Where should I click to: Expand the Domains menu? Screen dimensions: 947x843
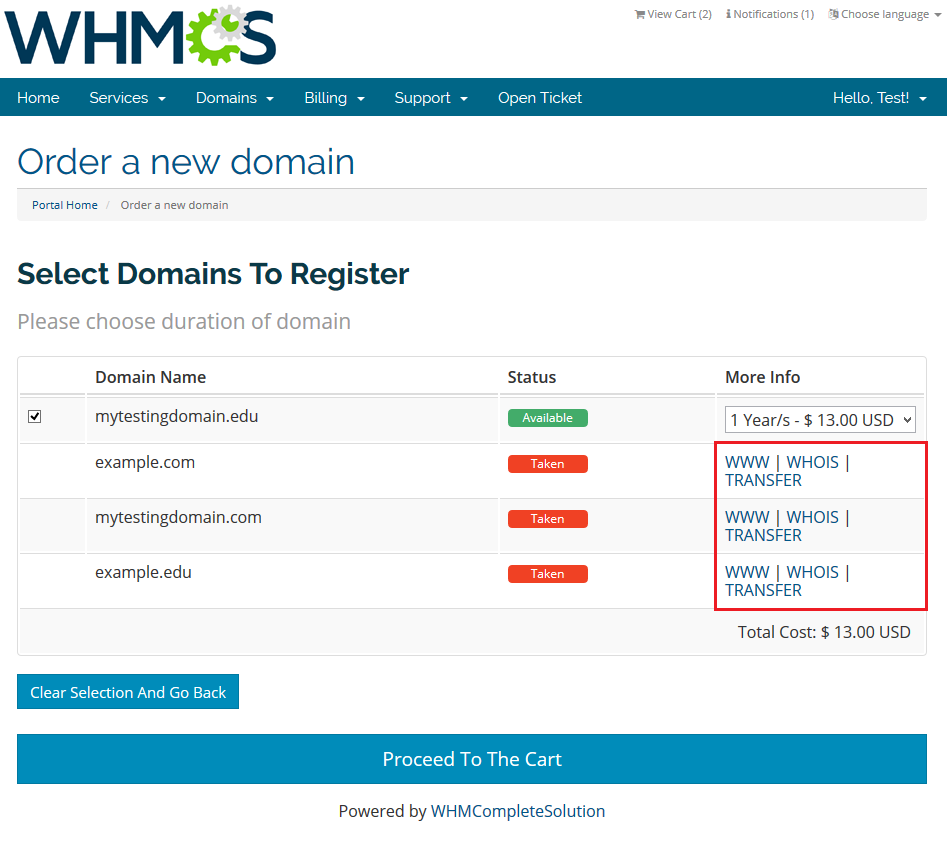point(234,98)
